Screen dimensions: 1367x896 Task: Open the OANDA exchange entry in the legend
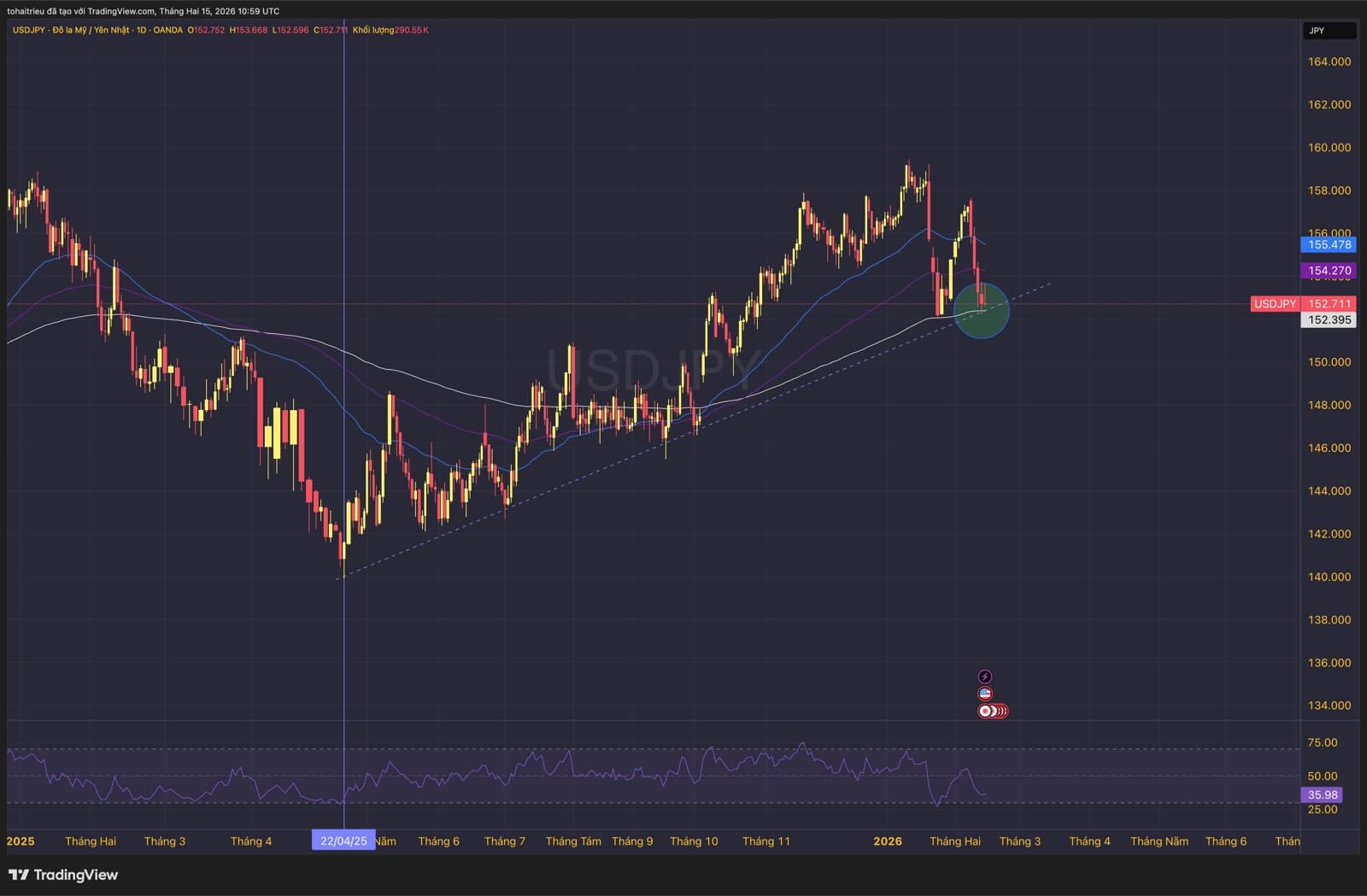click(169, 28)
